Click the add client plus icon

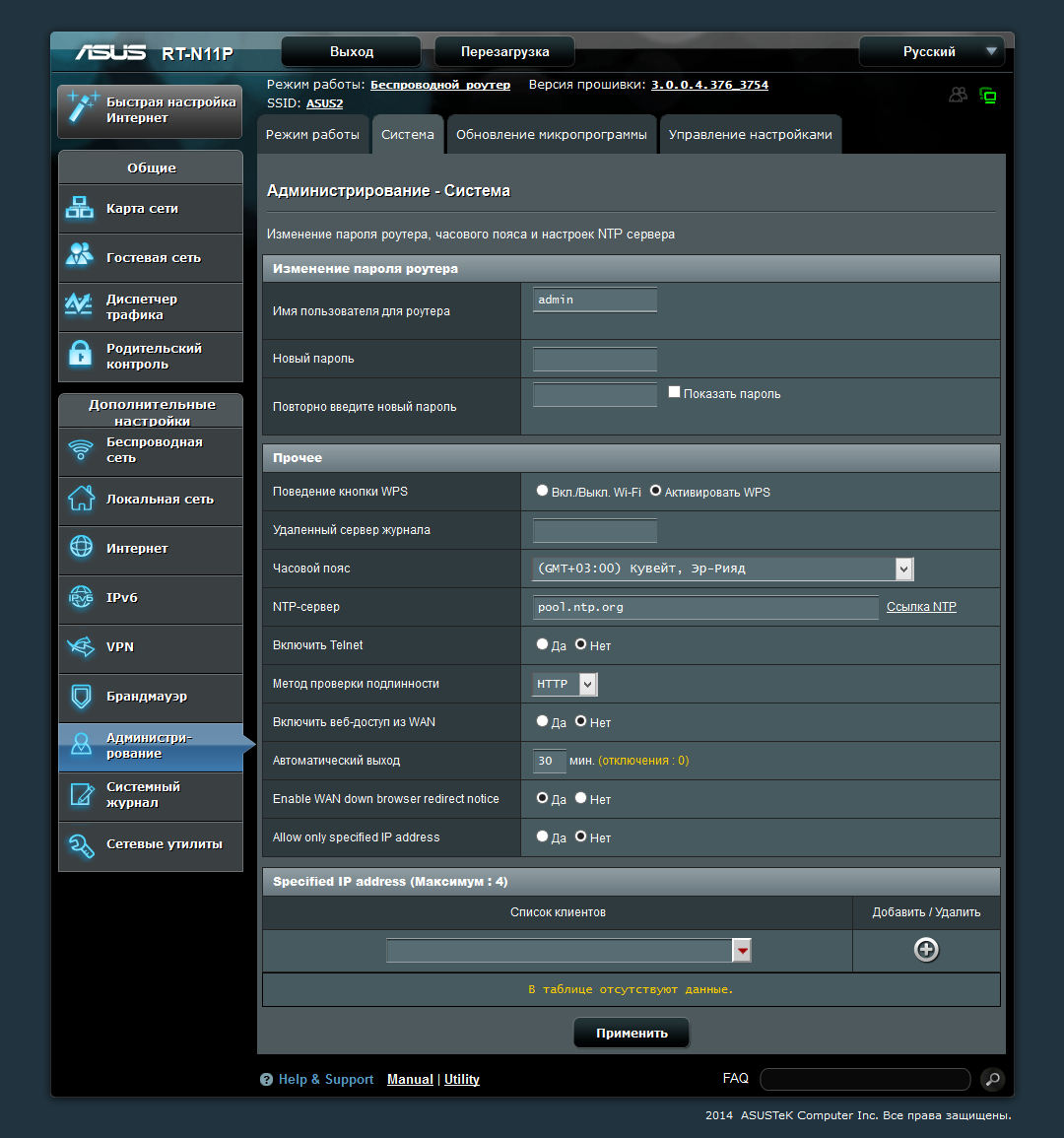[926, 950]
